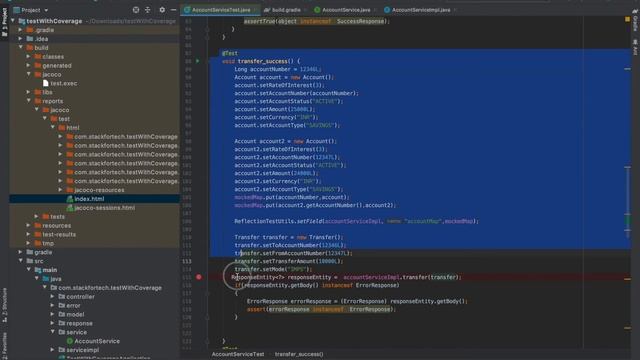Viewport: 640px width, 360px height.
Task: Collapse the reports folder
Action: pyautogui.click(x=29, y=101)
